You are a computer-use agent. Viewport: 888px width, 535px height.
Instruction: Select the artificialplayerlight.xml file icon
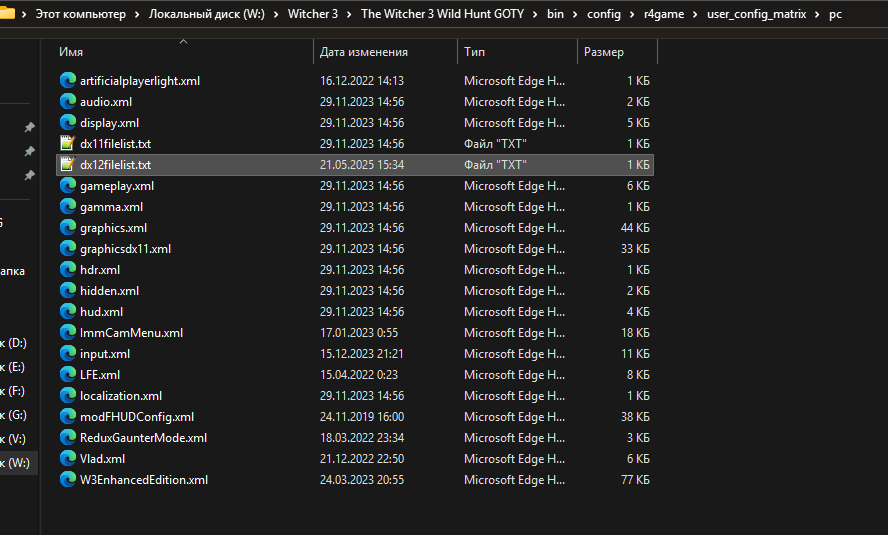(x=68, y=80)
